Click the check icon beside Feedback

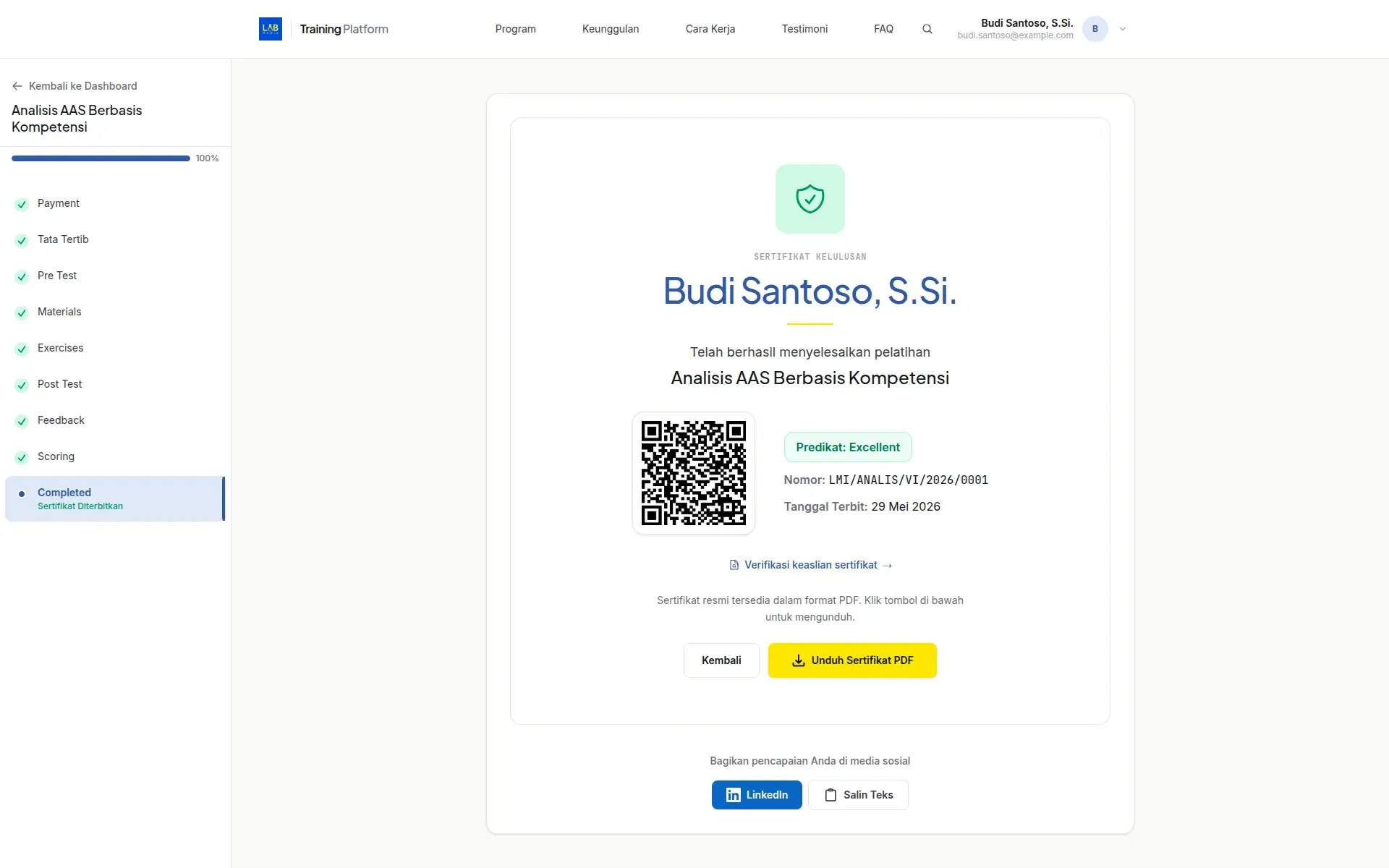[x=22, y=421]
